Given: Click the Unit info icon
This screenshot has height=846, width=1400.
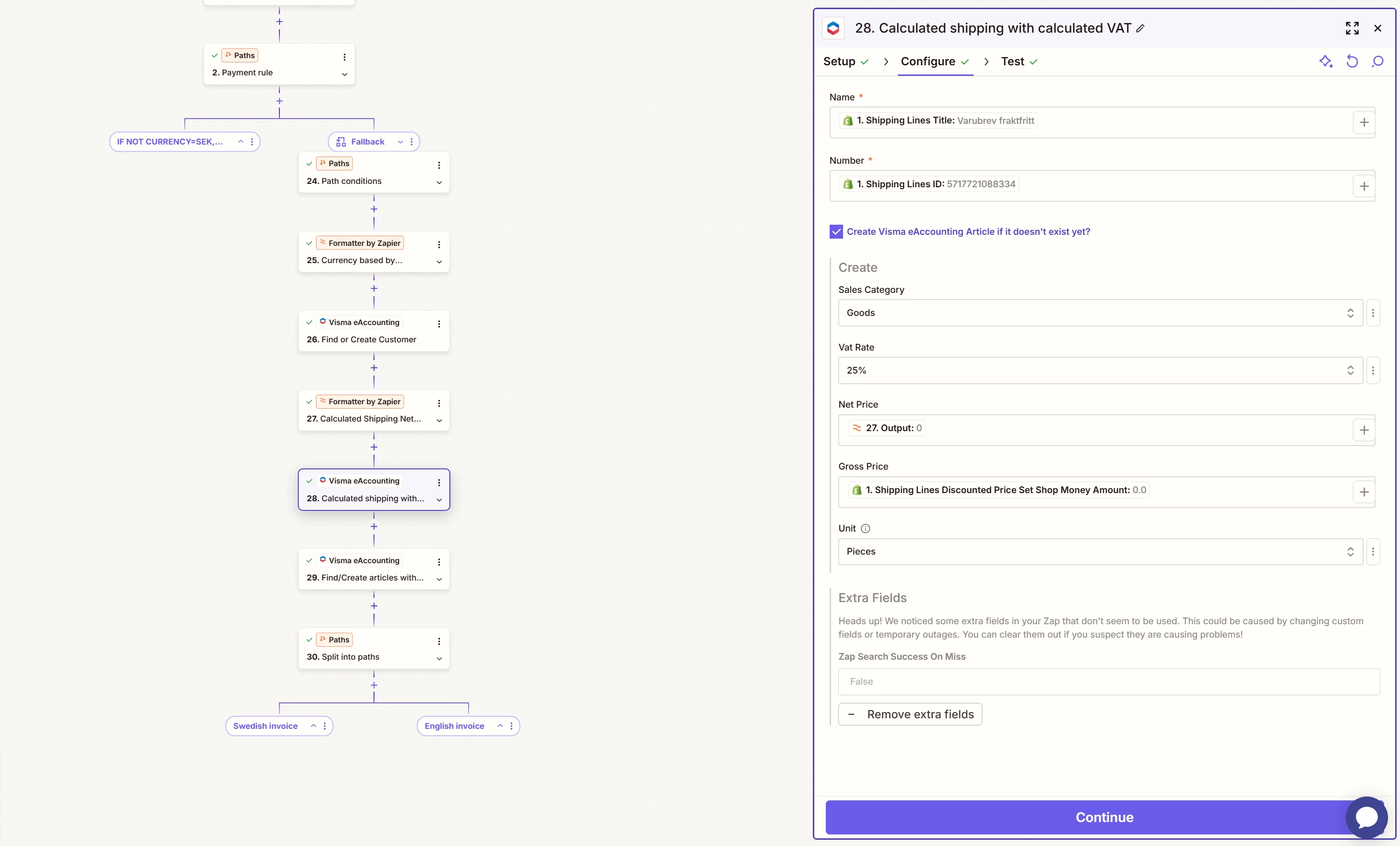Looking at the screenshot, I should [865, 529].
